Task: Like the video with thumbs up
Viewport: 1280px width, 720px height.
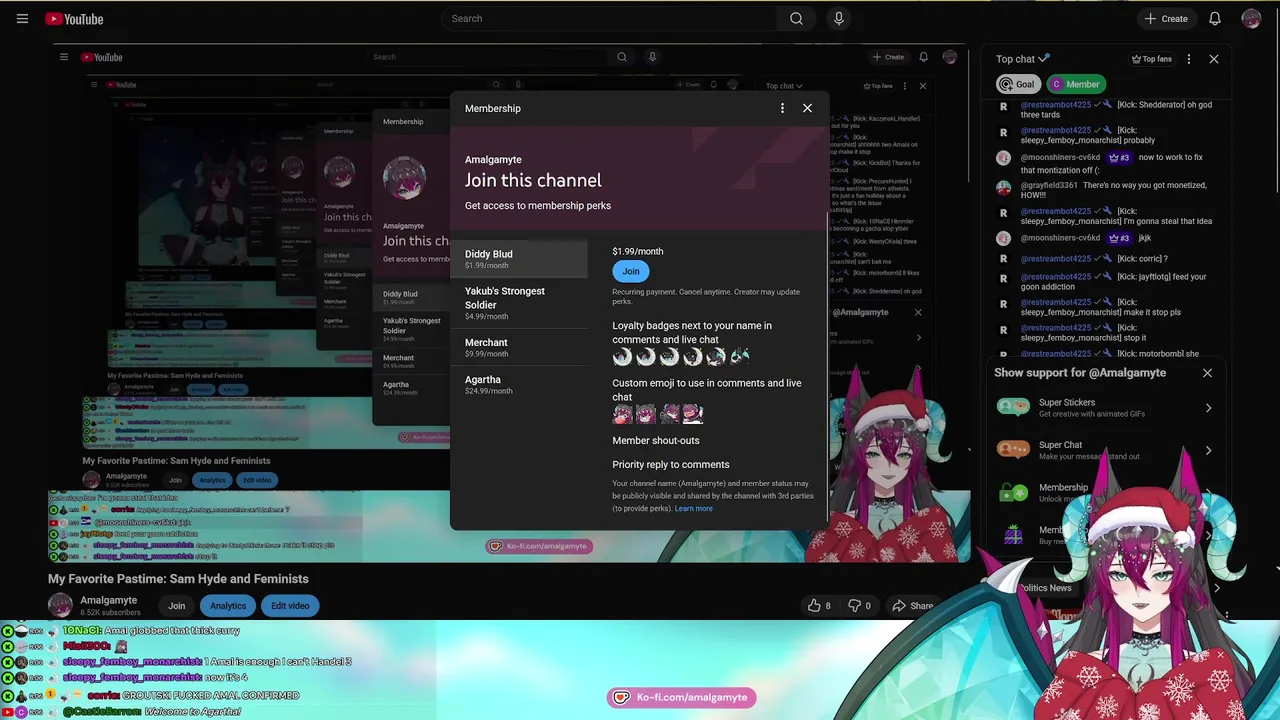Action: click(820, 605)
